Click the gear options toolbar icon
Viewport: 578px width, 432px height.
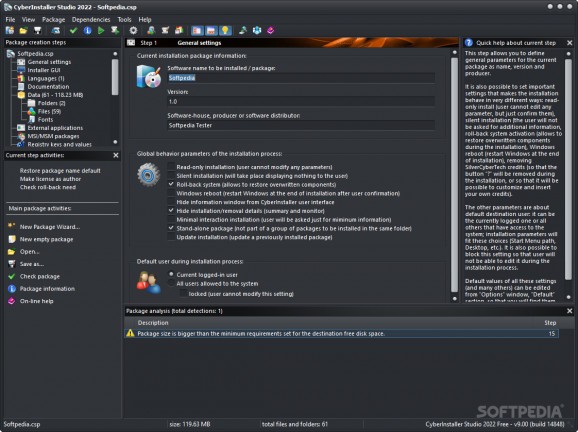[133, 31]
